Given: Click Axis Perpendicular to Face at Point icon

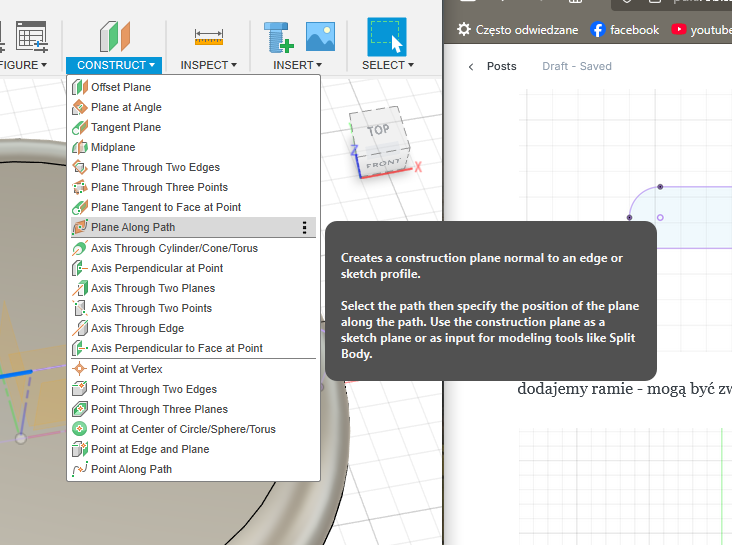Looking at the screenshot, I should pos(80,348).
